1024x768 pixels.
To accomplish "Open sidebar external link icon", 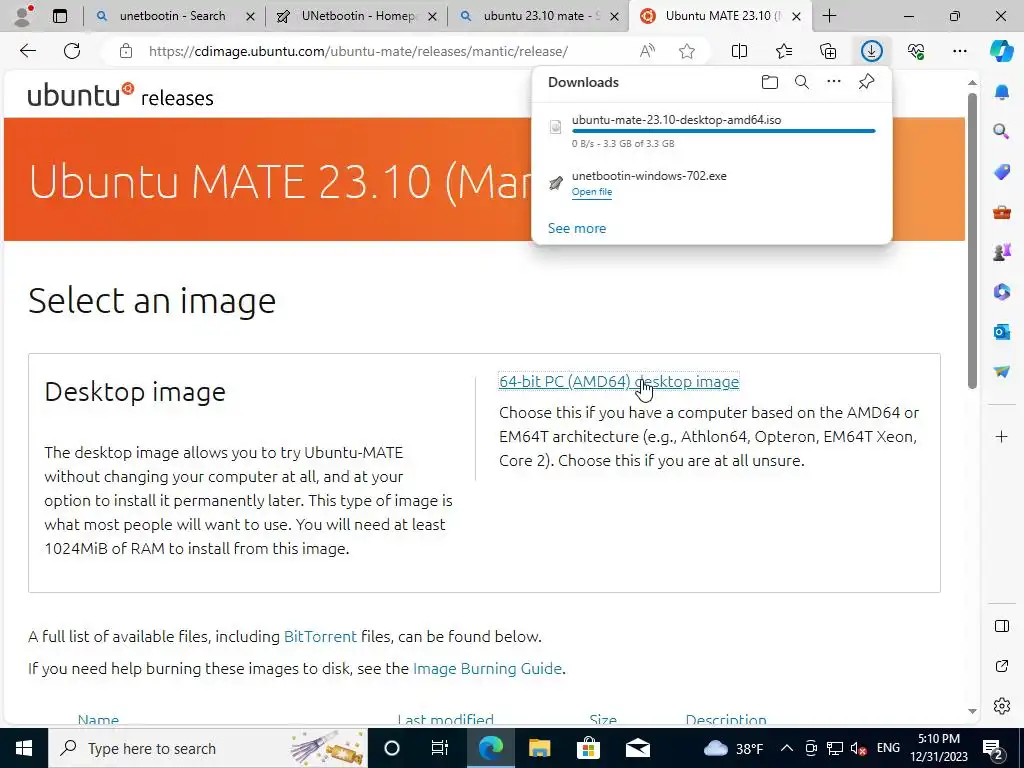I will [x=1002, y=666].
